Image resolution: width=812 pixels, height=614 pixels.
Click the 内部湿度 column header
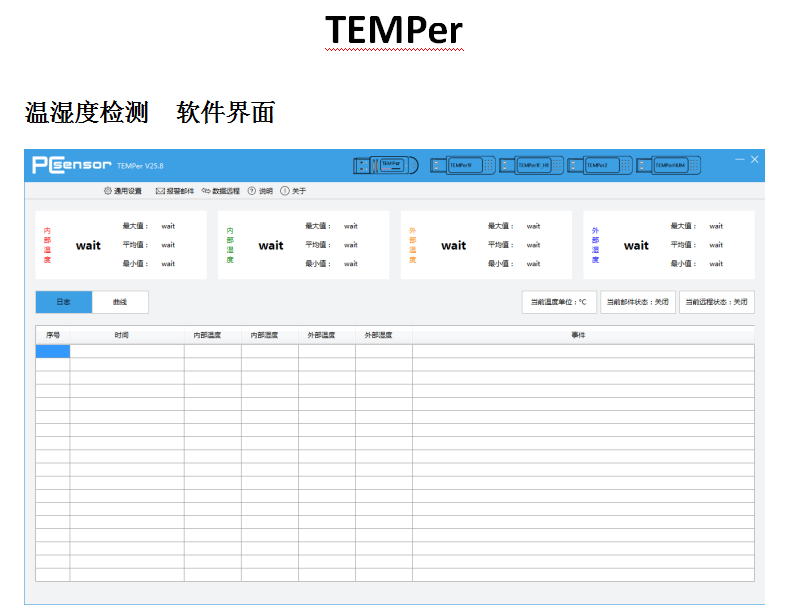(270, 335)
